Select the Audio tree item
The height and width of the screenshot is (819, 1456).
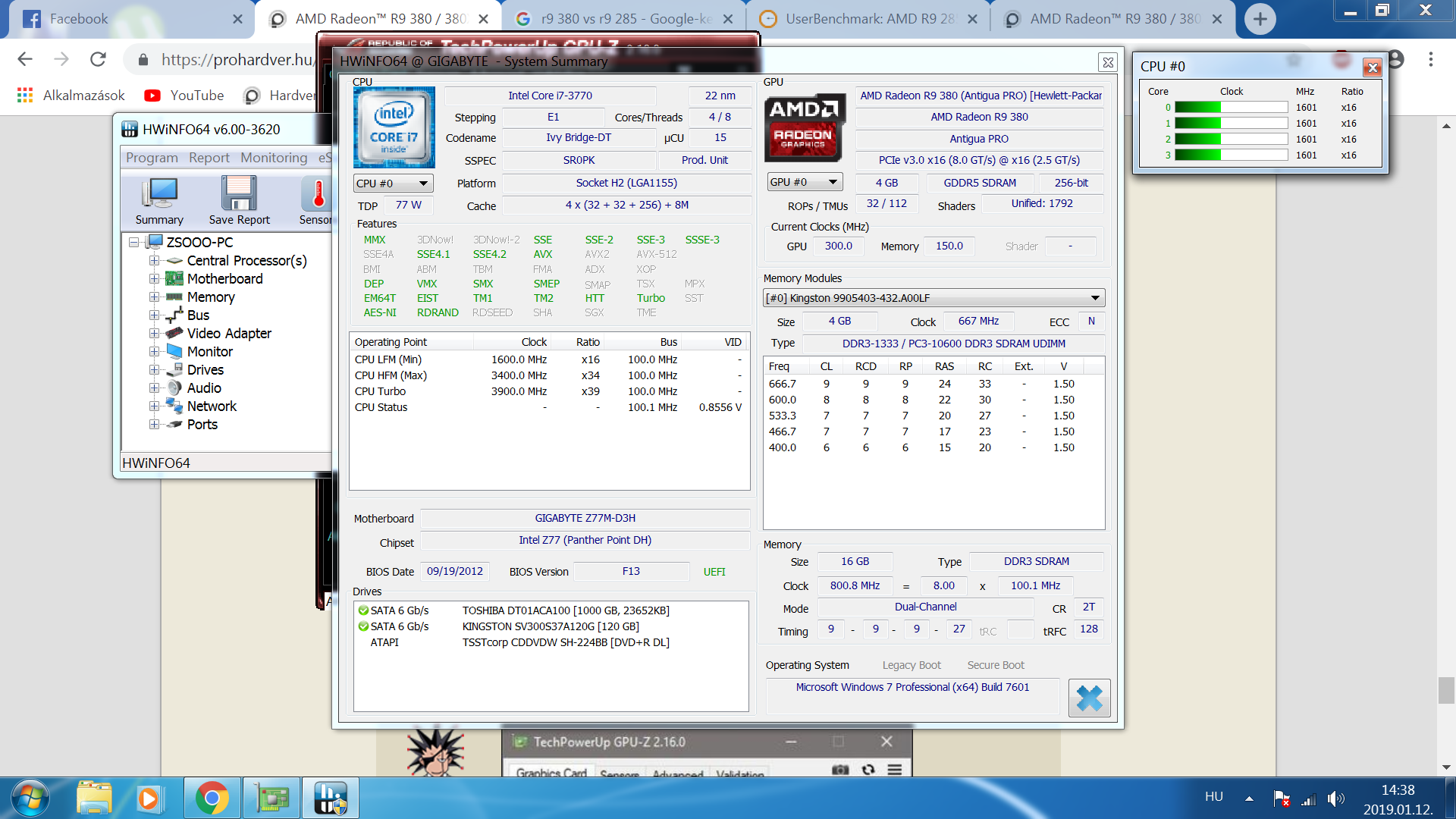coord(204,388)
